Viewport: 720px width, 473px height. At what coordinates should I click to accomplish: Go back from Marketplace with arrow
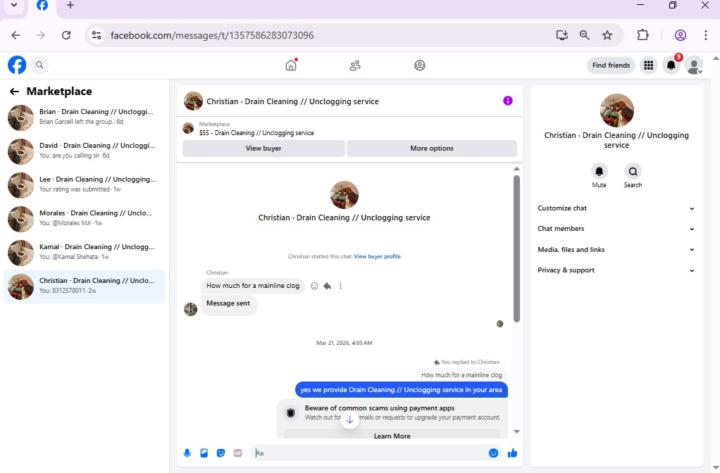coord(14,91)
